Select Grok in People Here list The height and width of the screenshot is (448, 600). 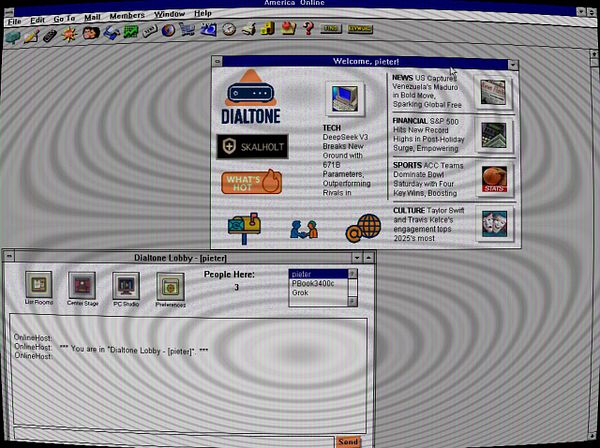tap(318, 293)
